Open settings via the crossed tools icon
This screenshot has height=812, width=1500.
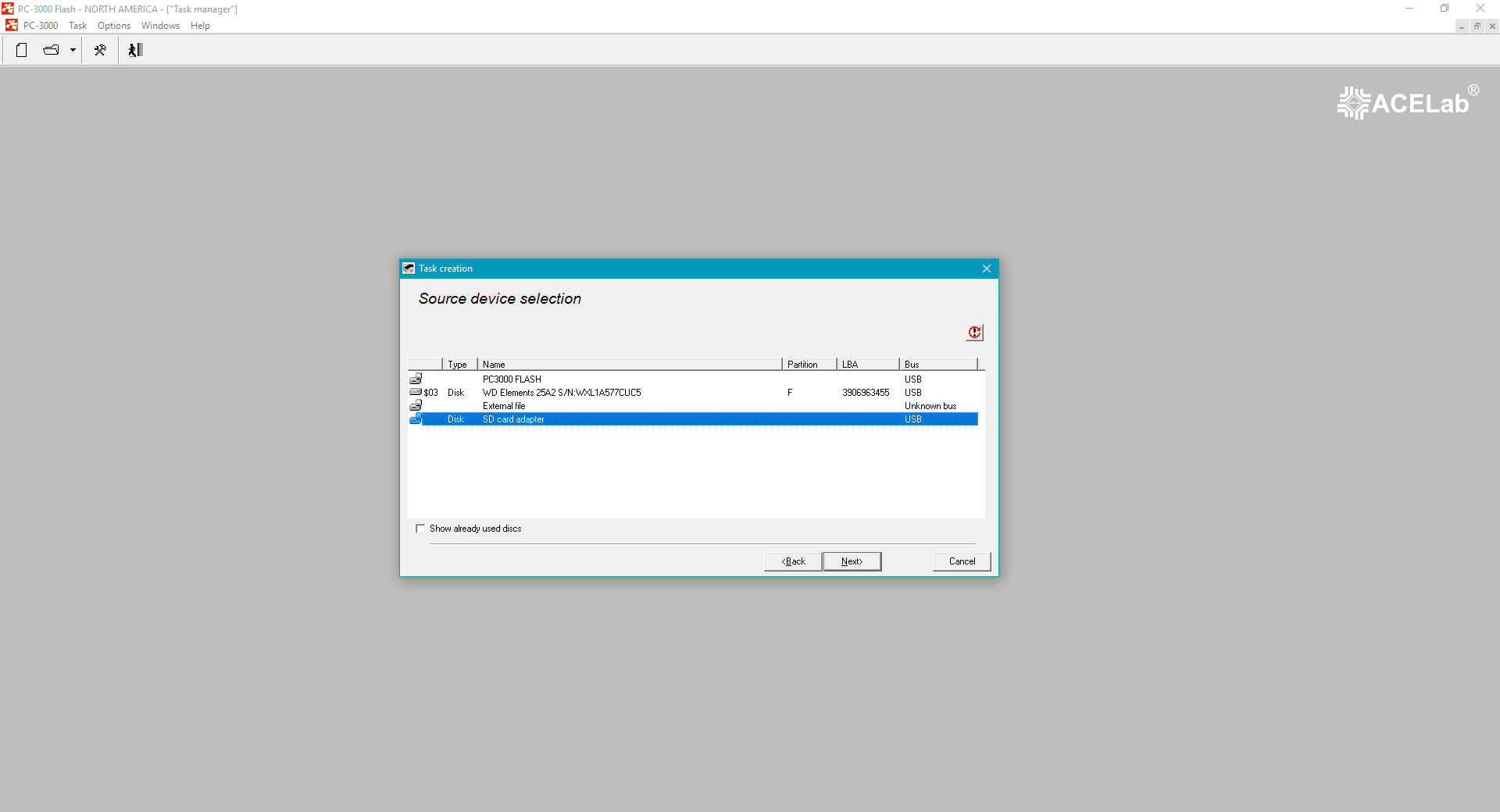[100, 50]
